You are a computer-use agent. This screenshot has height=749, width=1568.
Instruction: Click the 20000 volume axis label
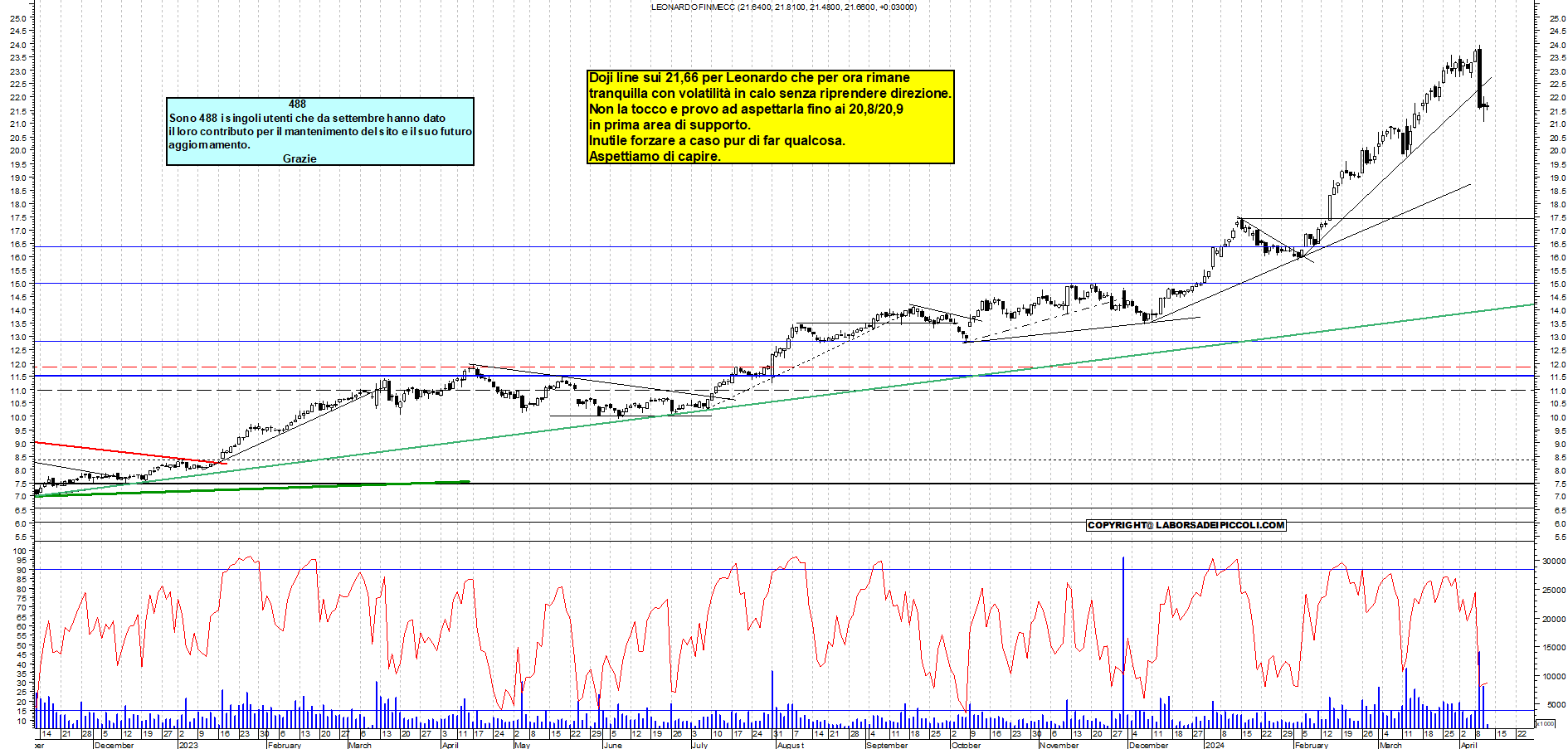[x=1554, y=620]
